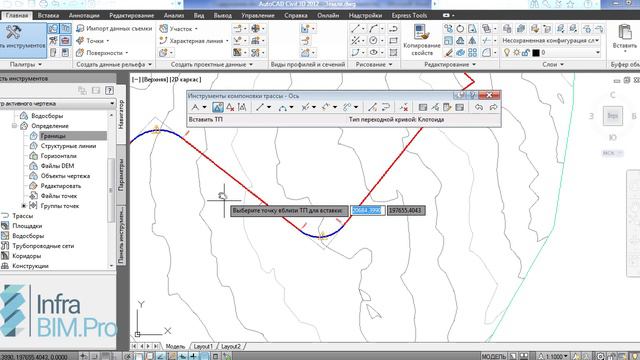Expand the Point groups (Группы точек) tree node

[x=24, y=206]
